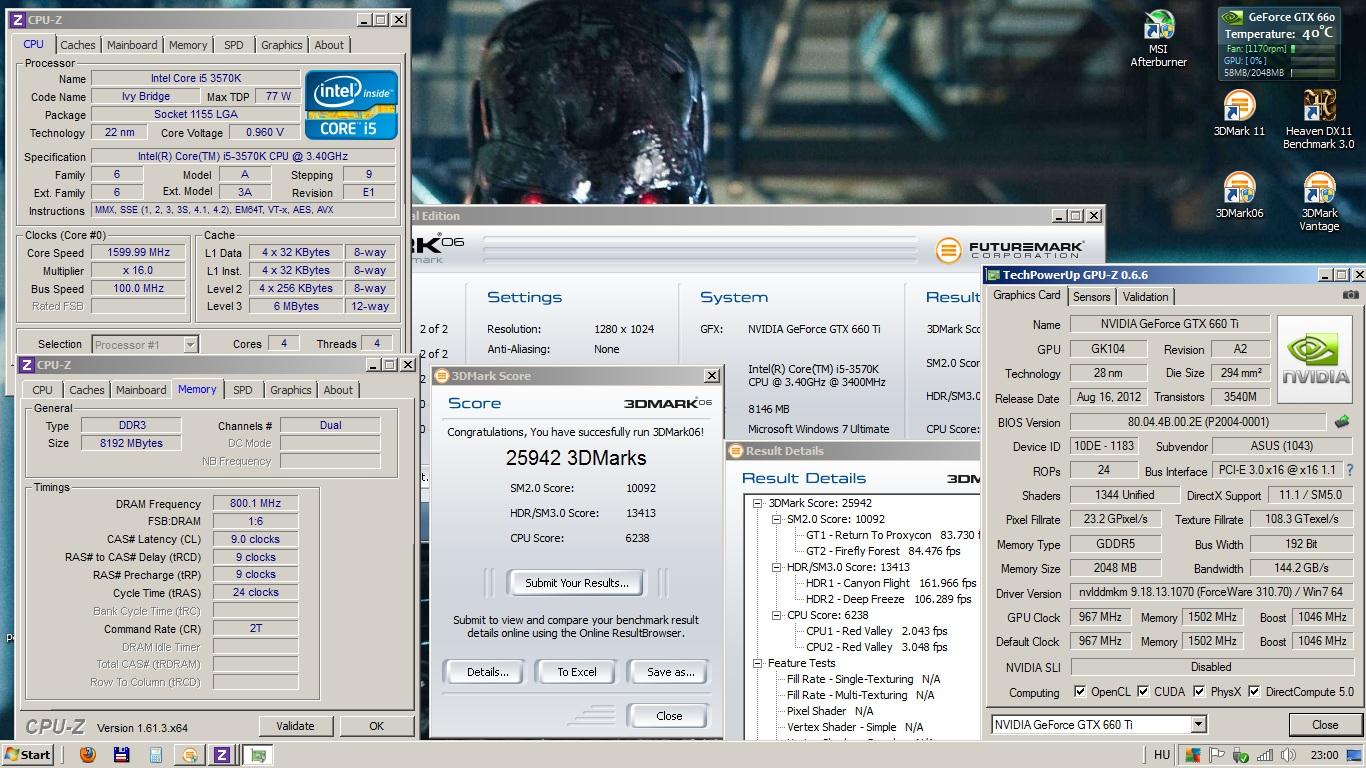Image resolution: width=1366 pixels, height=768 pixels.
Task: Click the Show Desktop icon by the clock
Action: [1356, 755]
